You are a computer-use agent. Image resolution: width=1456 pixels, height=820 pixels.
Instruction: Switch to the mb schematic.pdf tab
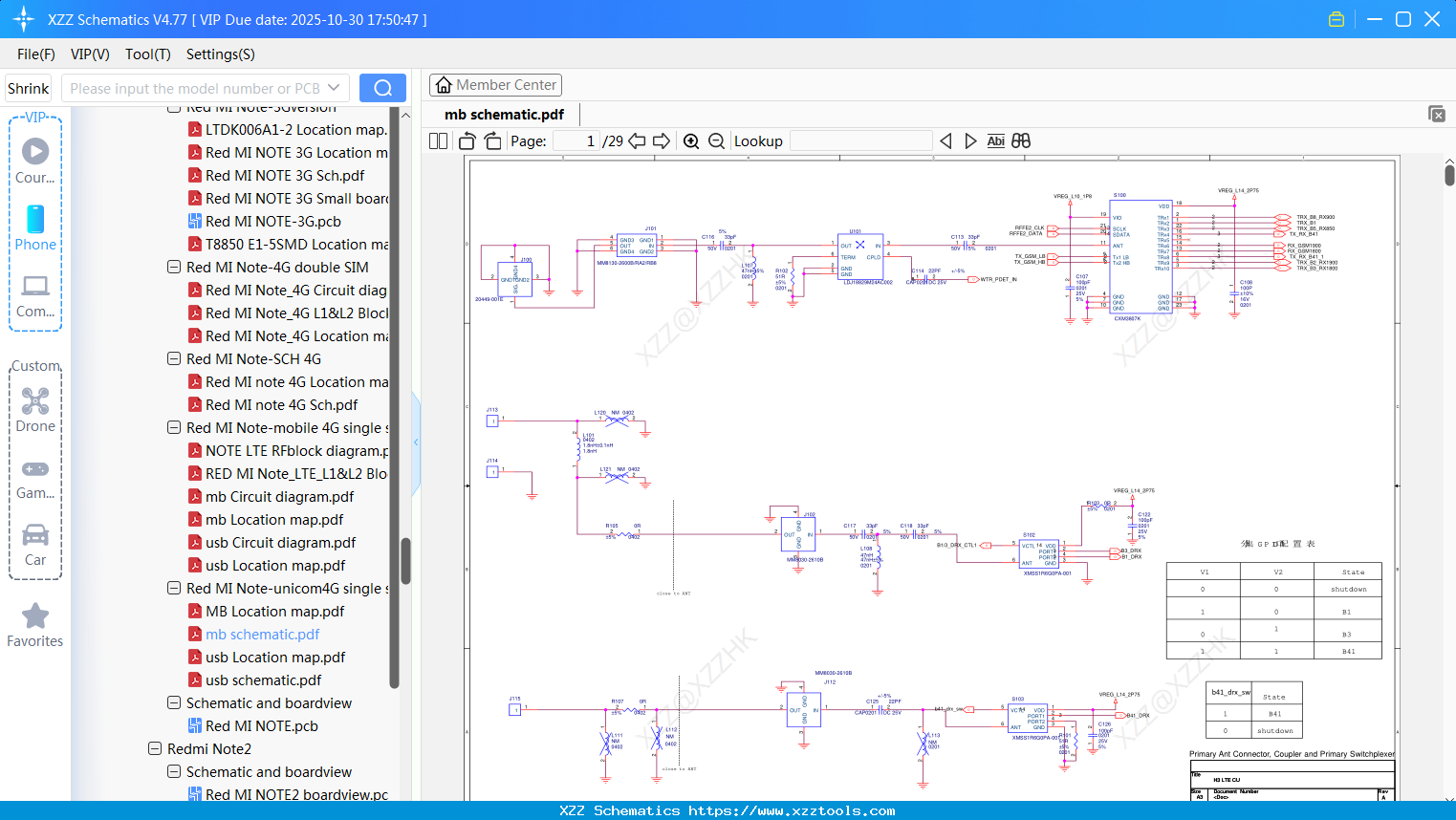tap(504, 114)
